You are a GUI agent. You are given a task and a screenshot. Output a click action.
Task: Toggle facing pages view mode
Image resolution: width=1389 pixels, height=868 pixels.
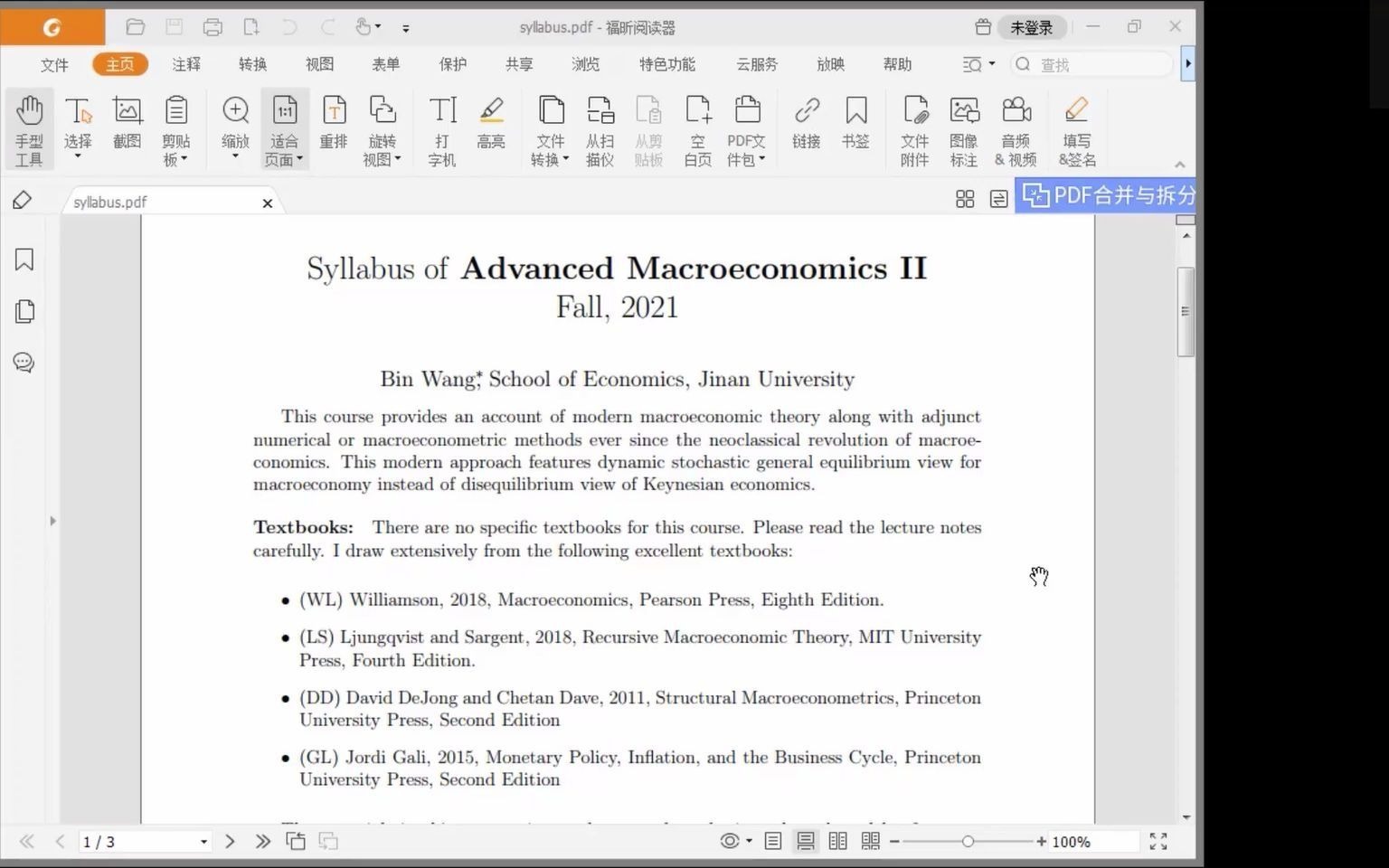[x=838, y=841]
